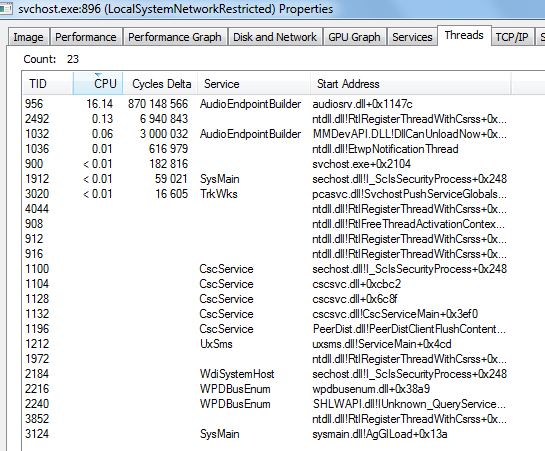Open the Performance tab

[x=86, y=37]
